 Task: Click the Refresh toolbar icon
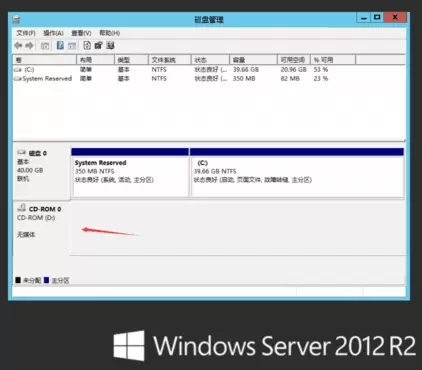tap(87, 45)
